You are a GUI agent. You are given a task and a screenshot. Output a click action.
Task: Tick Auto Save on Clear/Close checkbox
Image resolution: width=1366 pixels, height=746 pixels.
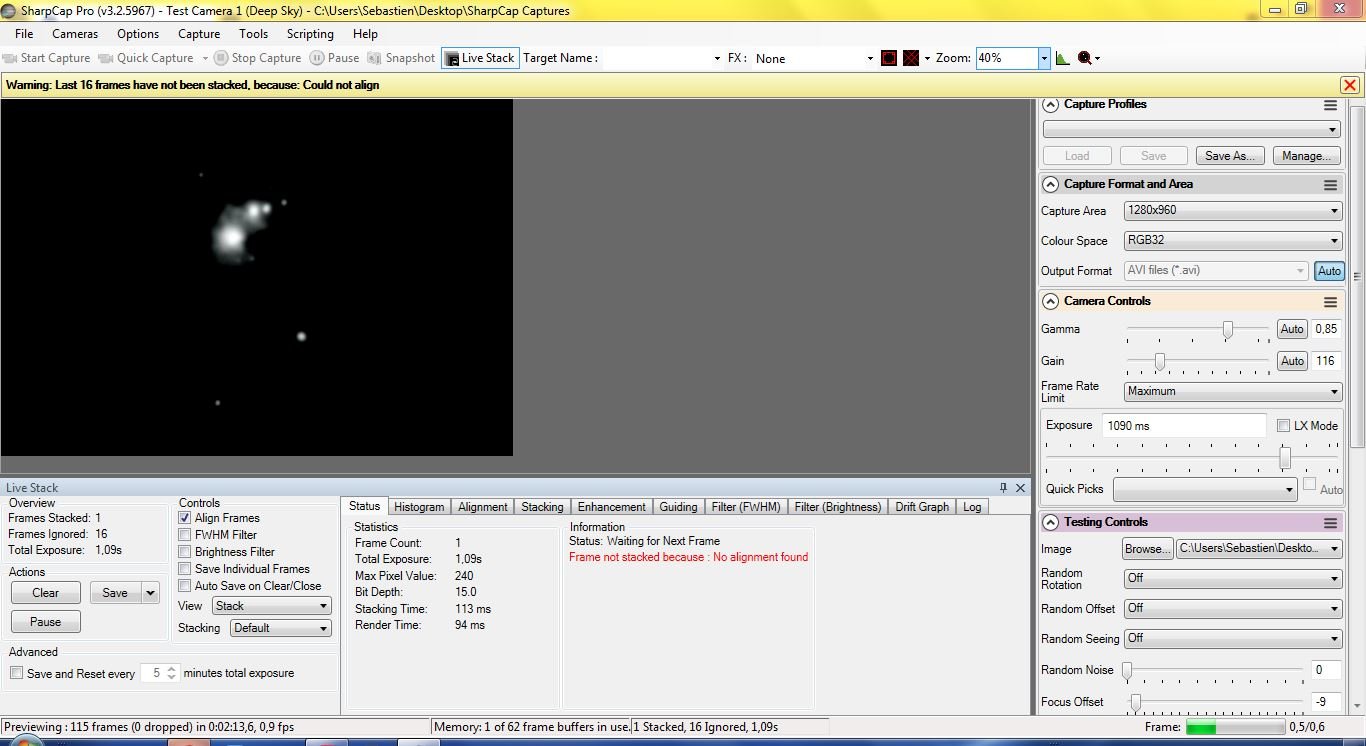185,586
